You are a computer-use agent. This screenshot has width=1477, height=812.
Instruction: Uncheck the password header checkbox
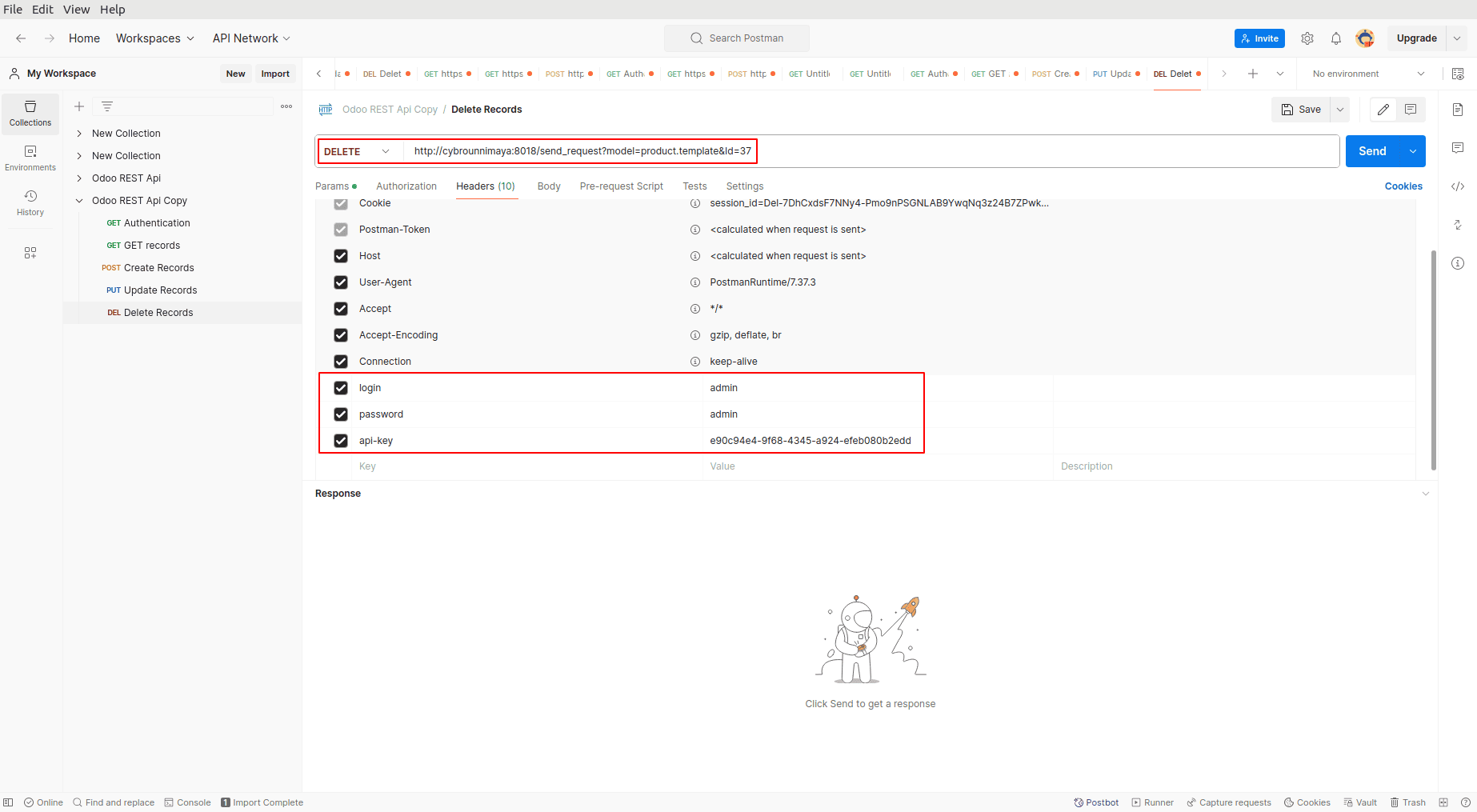(341, 414)
